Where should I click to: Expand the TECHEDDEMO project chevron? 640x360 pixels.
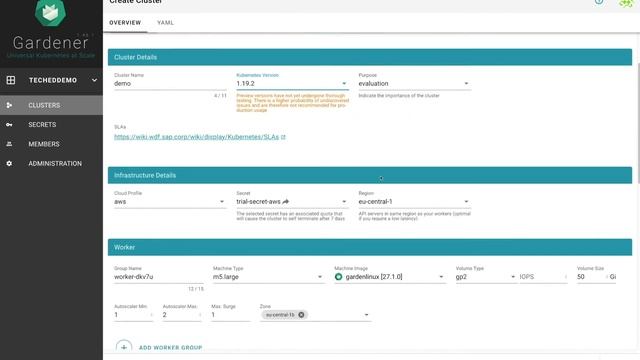coord(94,80)
